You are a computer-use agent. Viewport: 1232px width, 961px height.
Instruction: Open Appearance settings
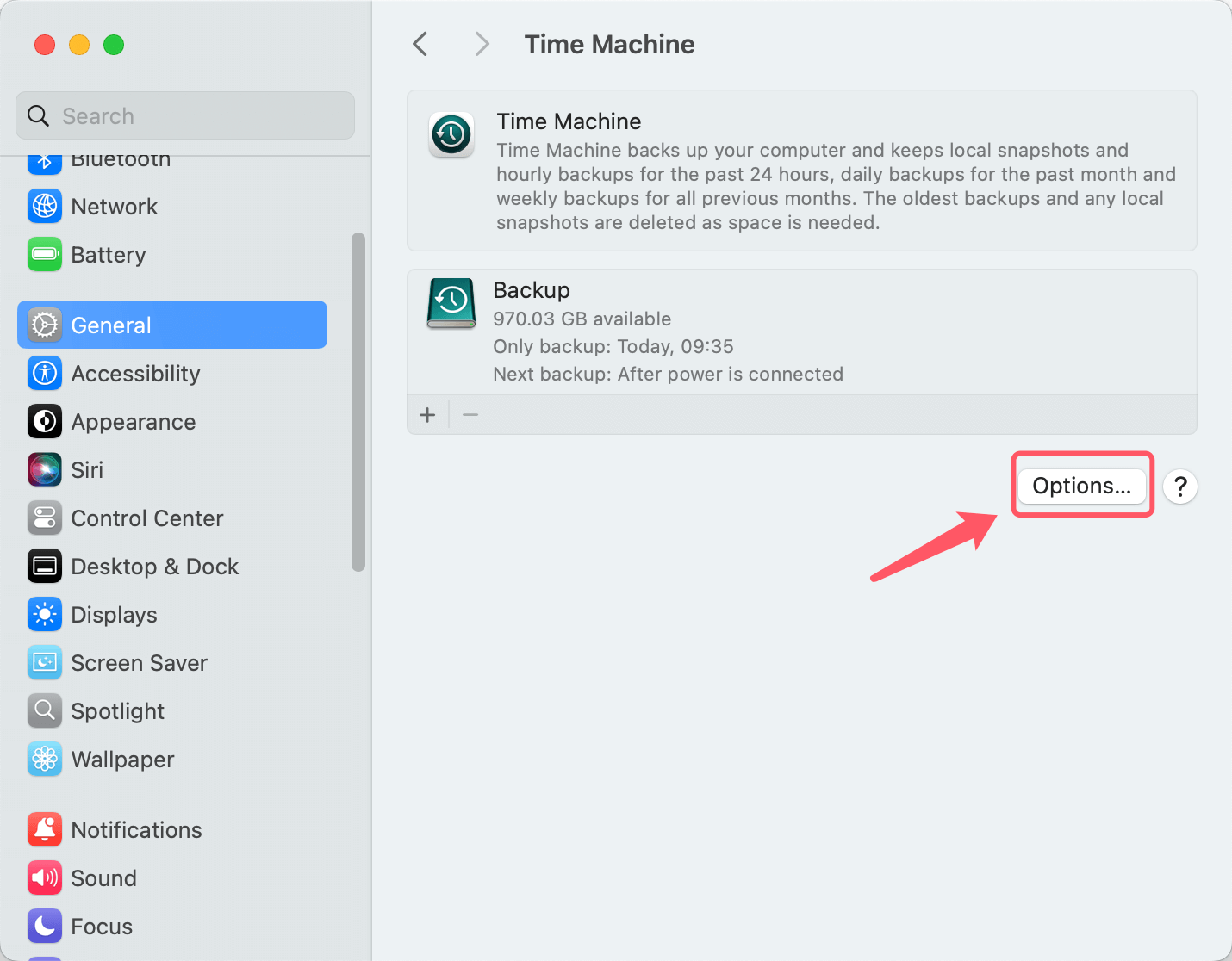coord(134,422)
